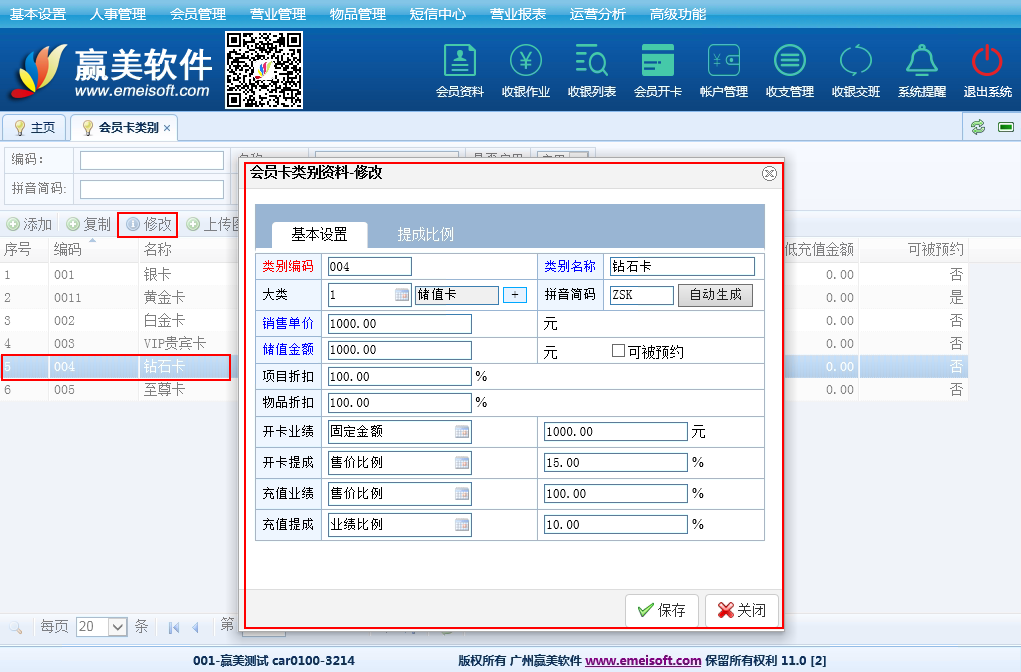Click the 自动生成 button
The width and height of the screenshot is (1021, 672).
715,295
